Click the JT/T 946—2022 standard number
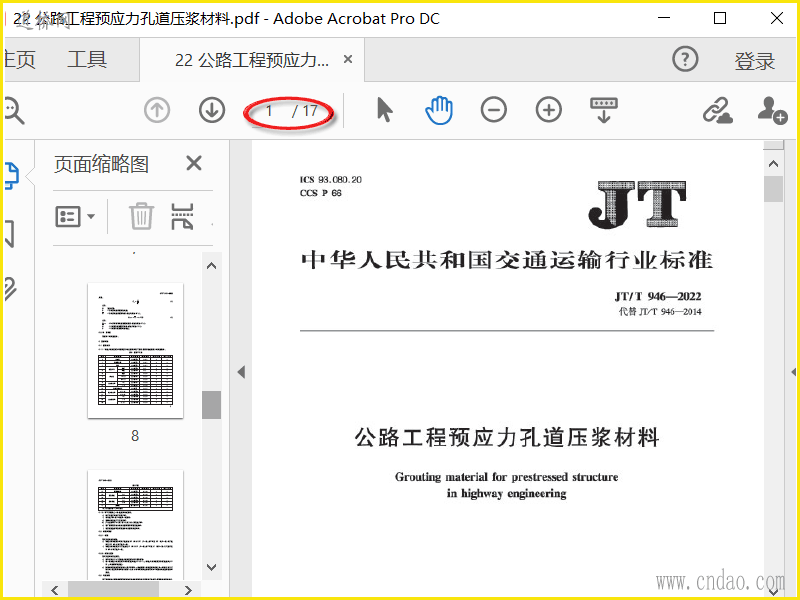This screenshot has width=800, height=600. pos(658,296)
